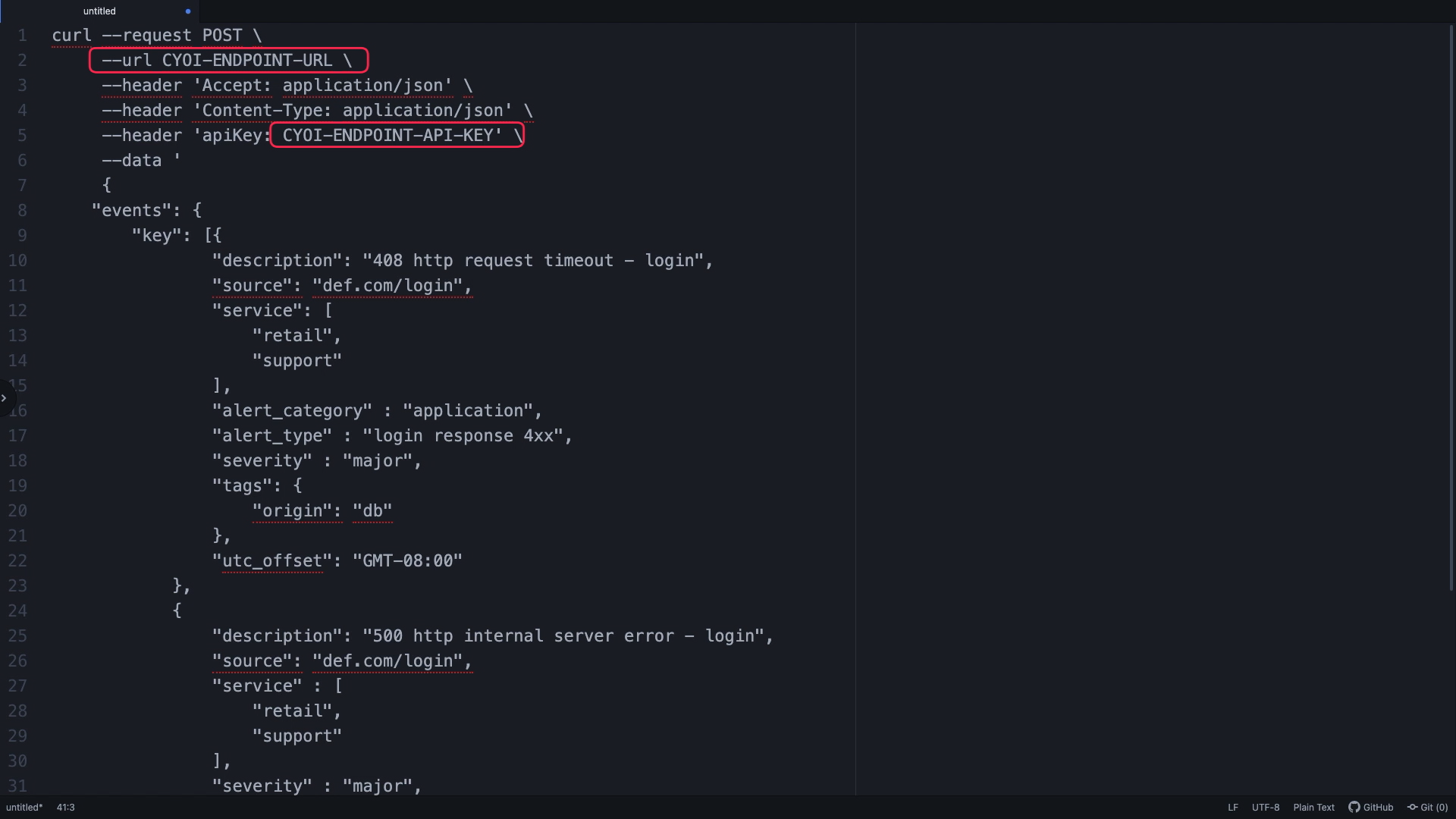Click the "origin" key on line 20

click(292, 511)
